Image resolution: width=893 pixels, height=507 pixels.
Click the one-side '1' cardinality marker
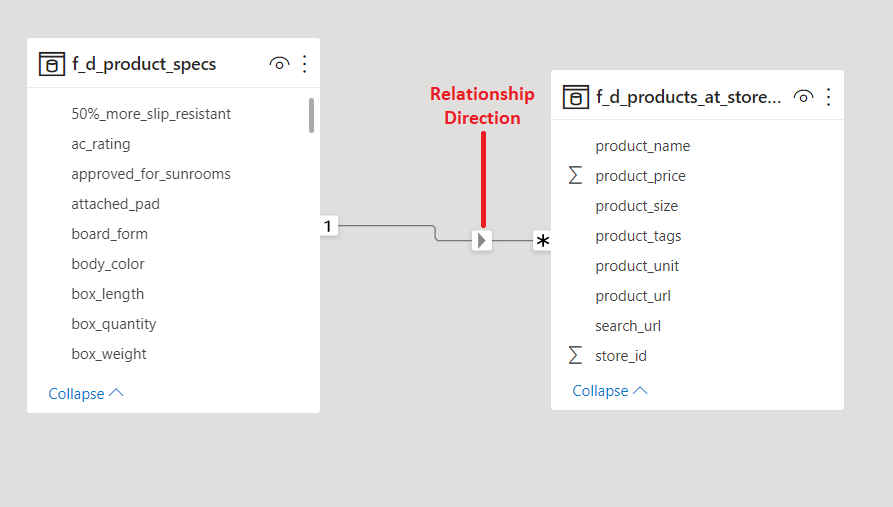(x=328, y=227)
